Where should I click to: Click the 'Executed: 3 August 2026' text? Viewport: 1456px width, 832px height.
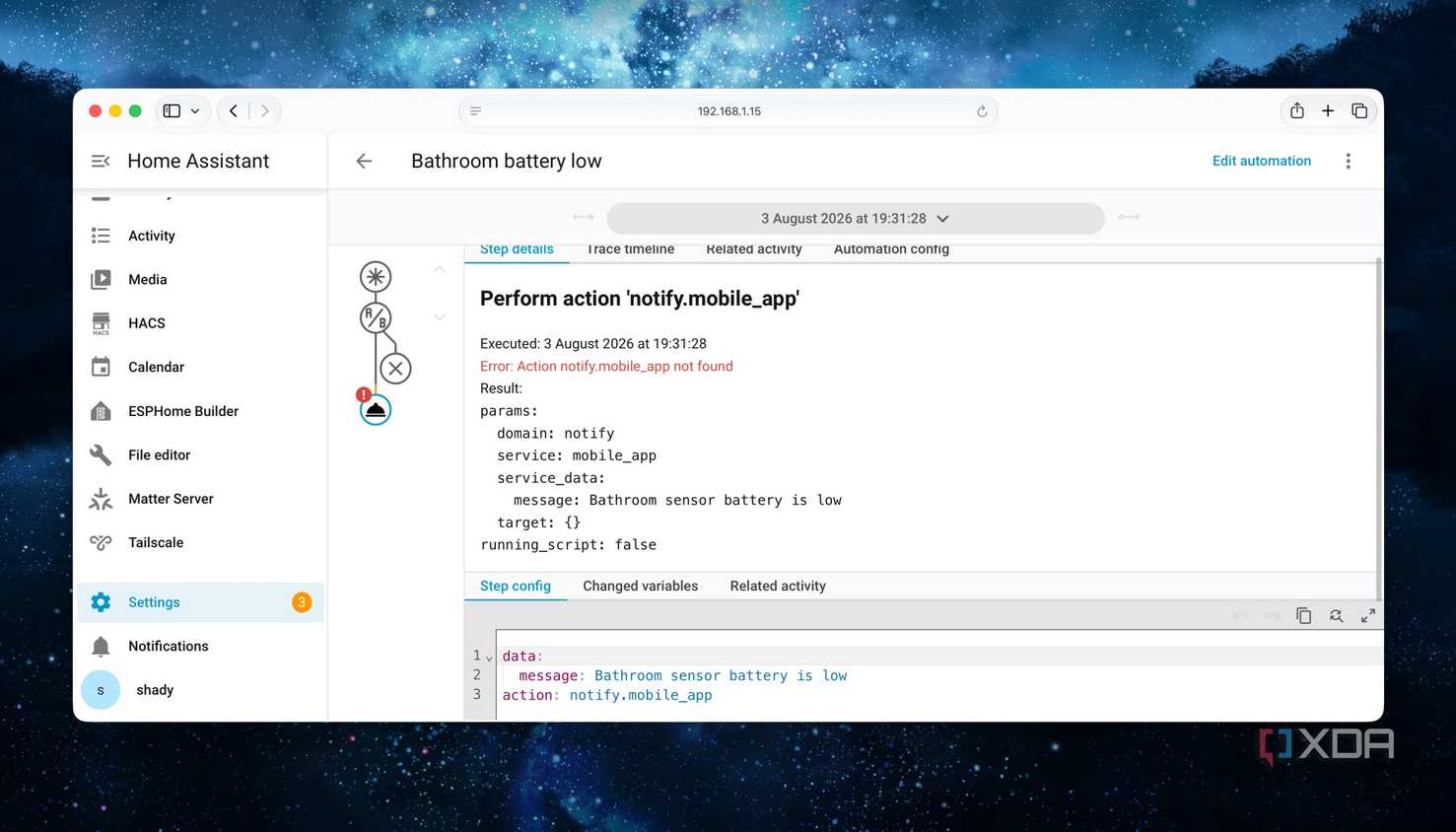tap(593, 344)
